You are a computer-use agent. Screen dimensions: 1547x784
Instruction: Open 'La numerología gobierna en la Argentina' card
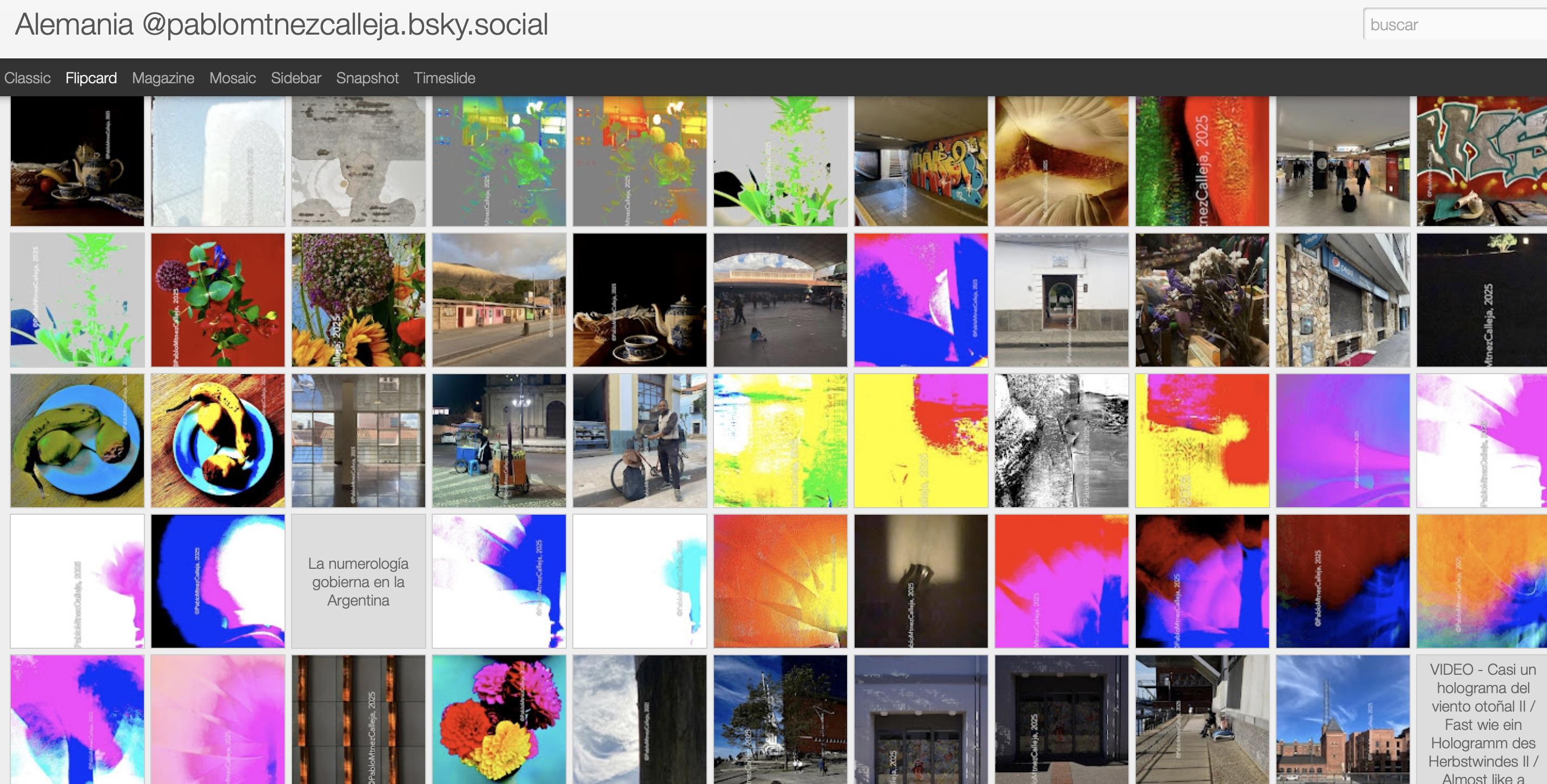point(358,581)
